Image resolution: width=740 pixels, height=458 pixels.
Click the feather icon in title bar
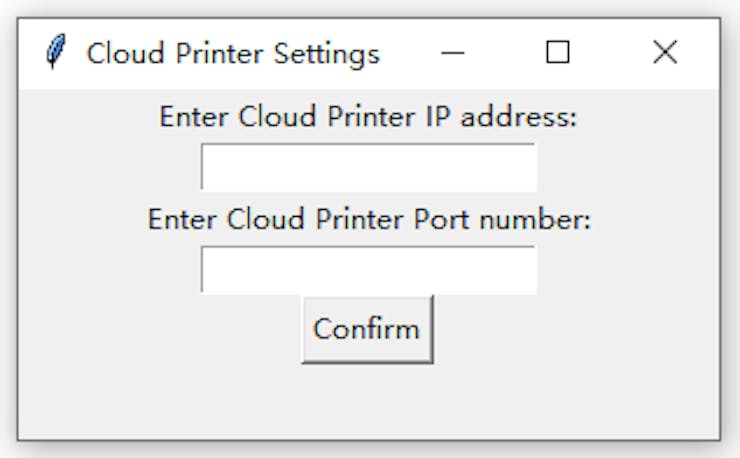pos(57,53)
